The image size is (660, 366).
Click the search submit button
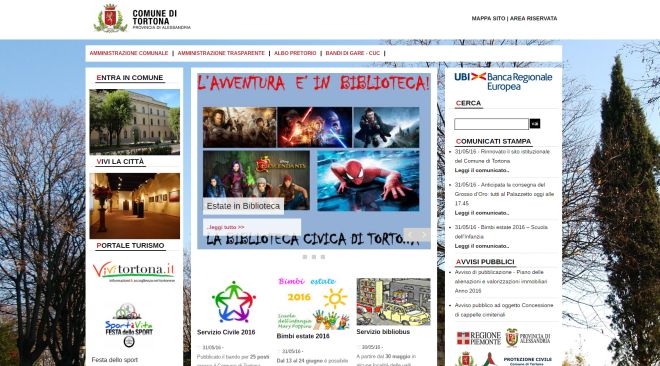535,124
